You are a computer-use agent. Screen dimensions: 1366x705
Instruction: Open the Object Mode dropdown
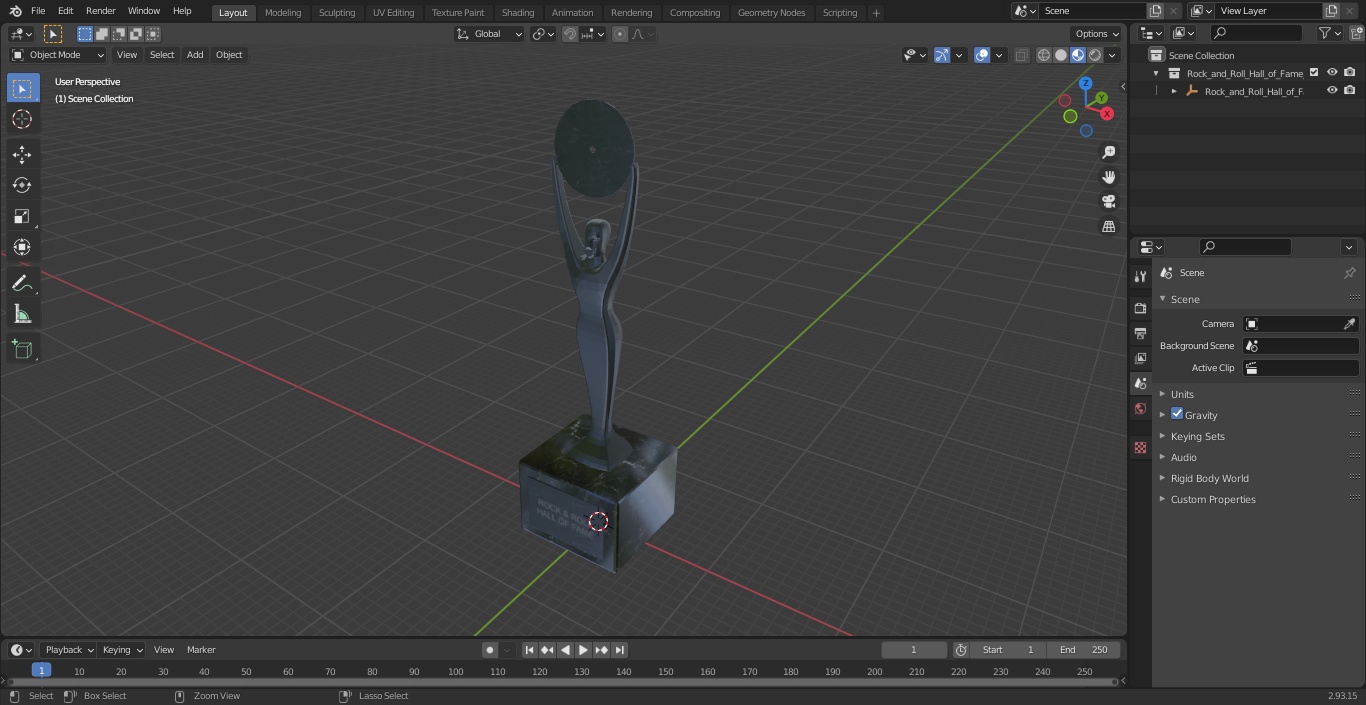[58, 55]
